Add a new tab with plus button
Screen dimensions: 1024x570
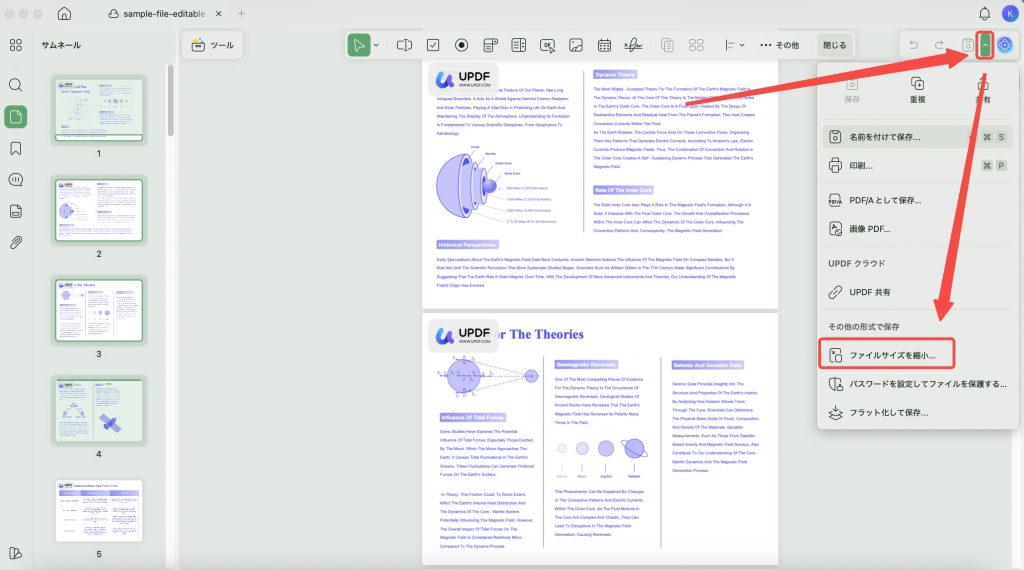tap(242, 13)
